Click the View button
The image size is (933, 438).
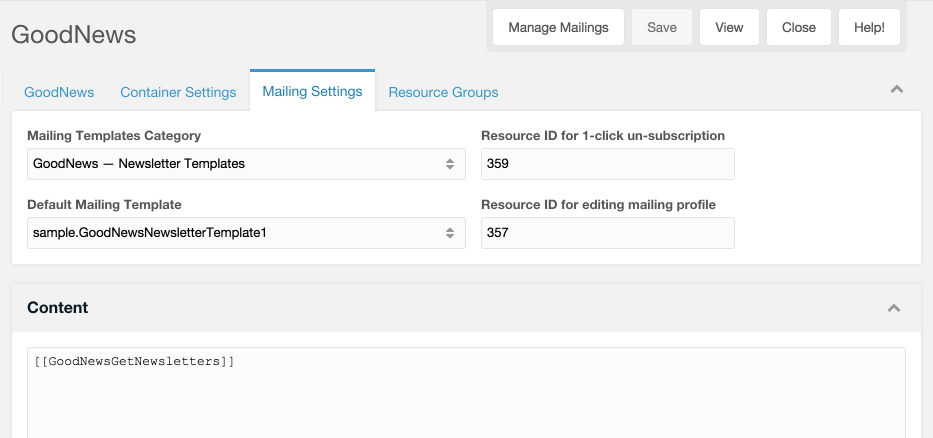[x=729, y=27]
